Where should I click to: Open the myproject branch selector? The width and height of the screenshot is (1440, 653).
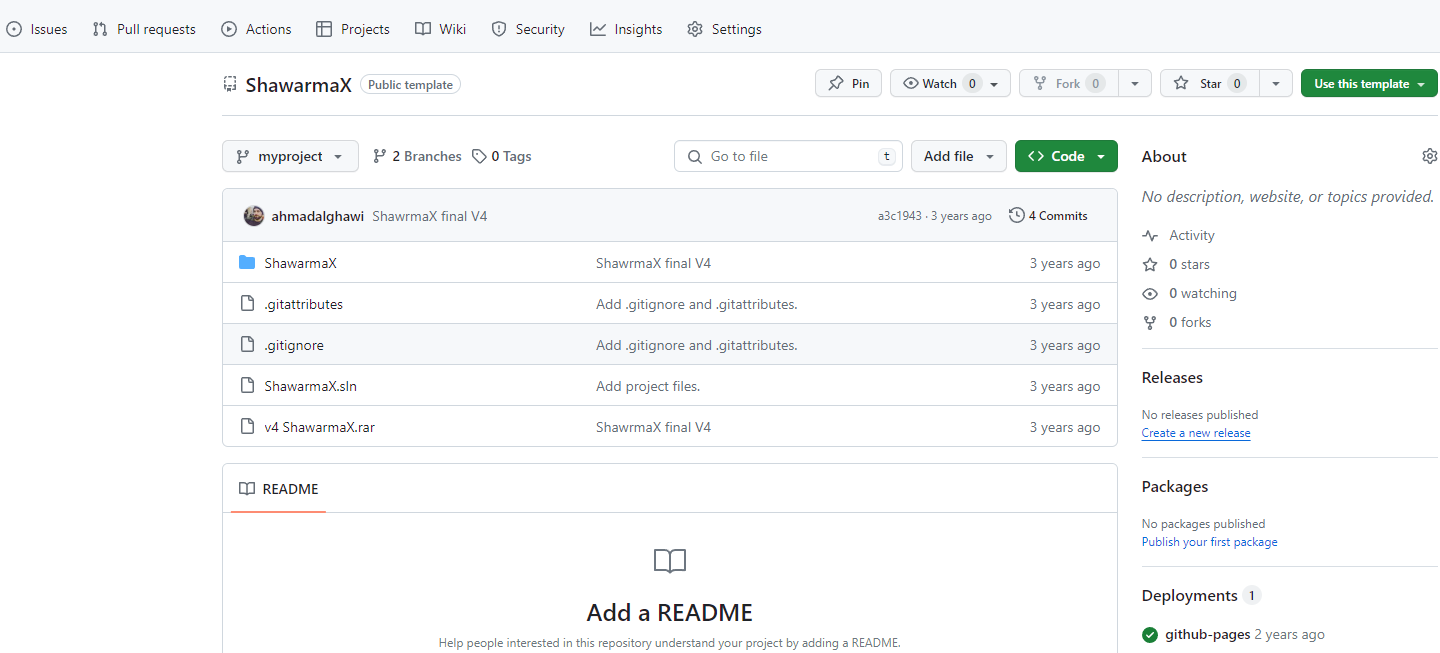tap(290, 156)
